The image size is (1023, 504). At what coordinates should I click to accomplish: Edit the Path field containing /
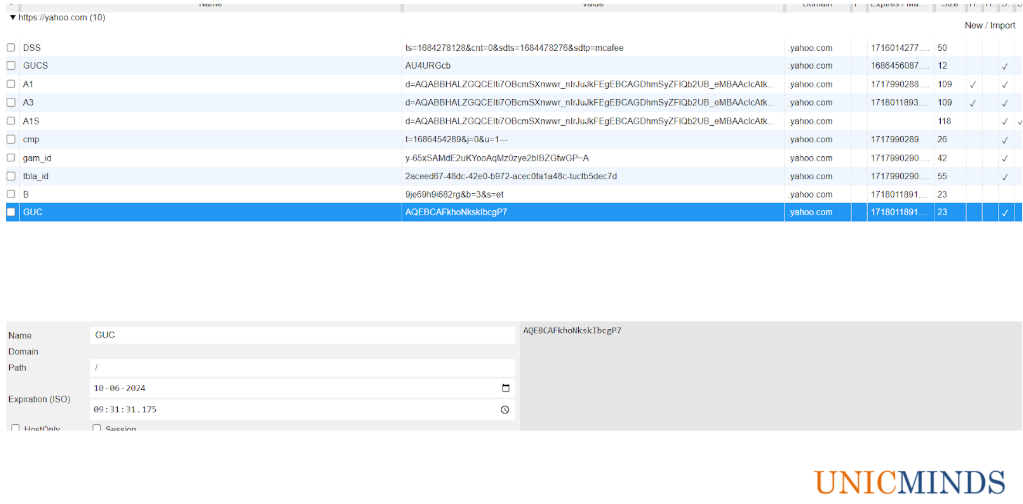pyautogui.click(x=302, y=368)
